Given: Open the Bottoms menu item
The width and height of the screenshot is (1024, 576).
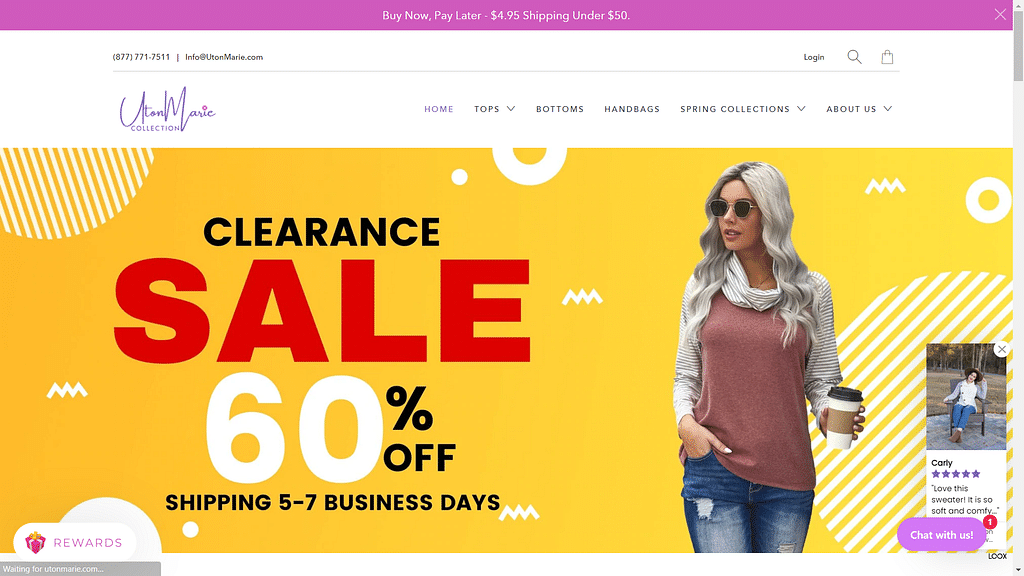Looking at the screenshot, I should (560, 109).
